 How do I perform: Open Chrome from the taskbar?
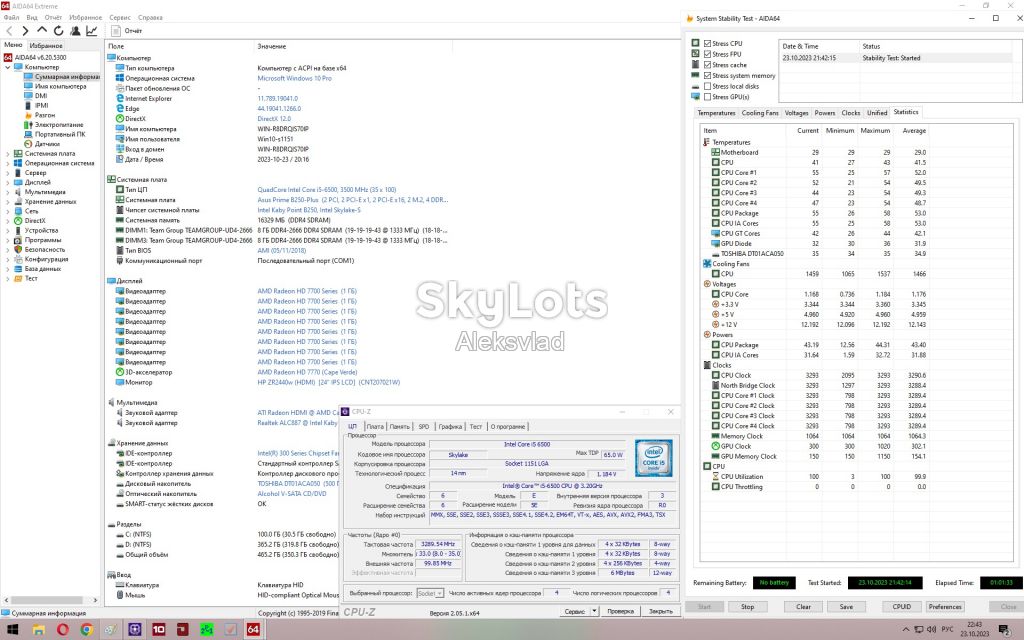[x=86, y=630]
